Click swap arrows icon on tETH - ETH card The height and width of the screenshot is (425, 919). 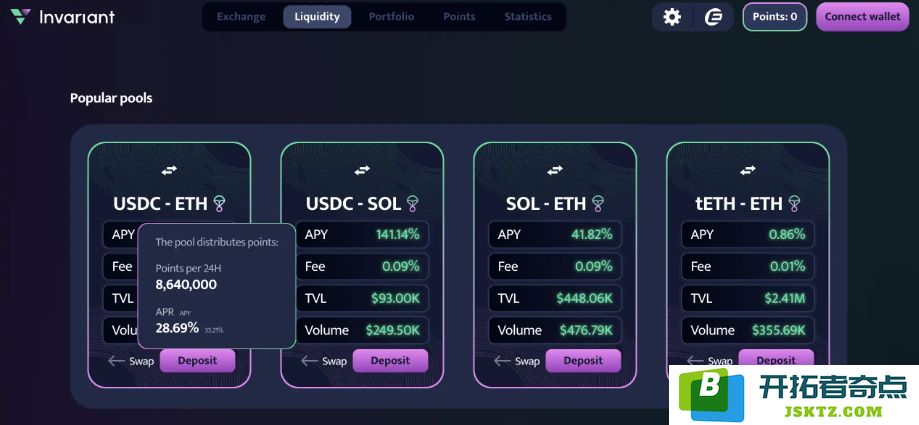(x=748, y=171)
